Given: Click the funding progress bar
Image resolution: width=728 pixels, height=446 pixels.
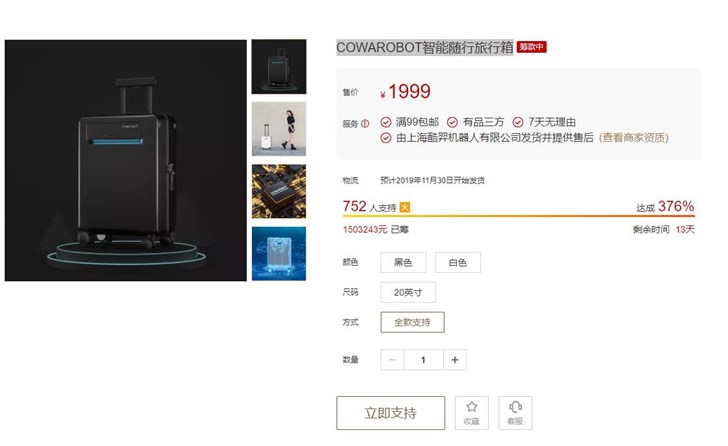Looking at the screenshot, I should (x=519, y=216).
